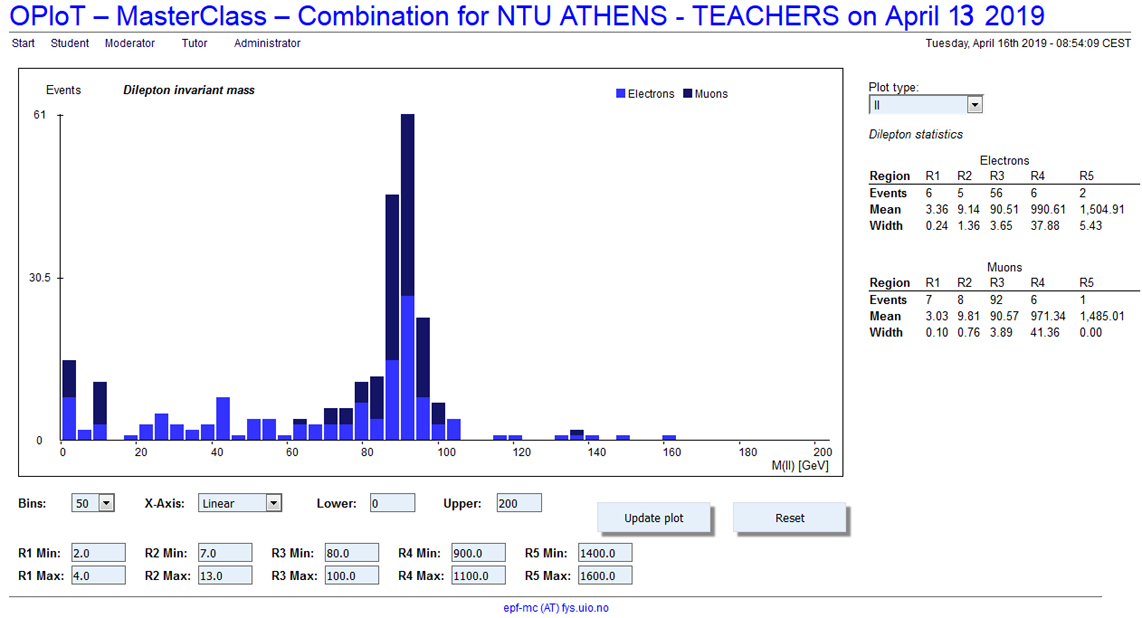Click the date and time text

[x=1028, y=44]
